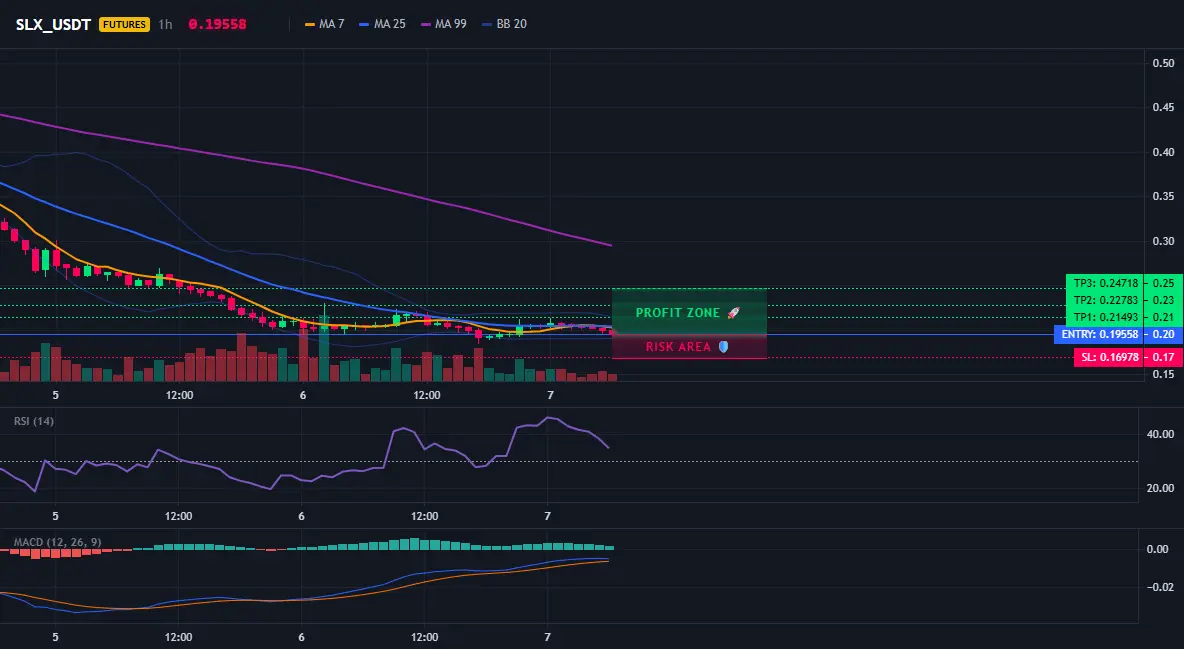Click the TP1: 0.21493 price label
This screenshot has width=1184, height=649.
tap(1105, 317)
